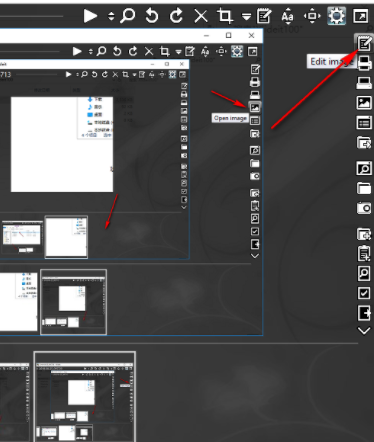Click the external-window arrow icon in the main toolbar

pyautogui.click(x=361, y=16)
